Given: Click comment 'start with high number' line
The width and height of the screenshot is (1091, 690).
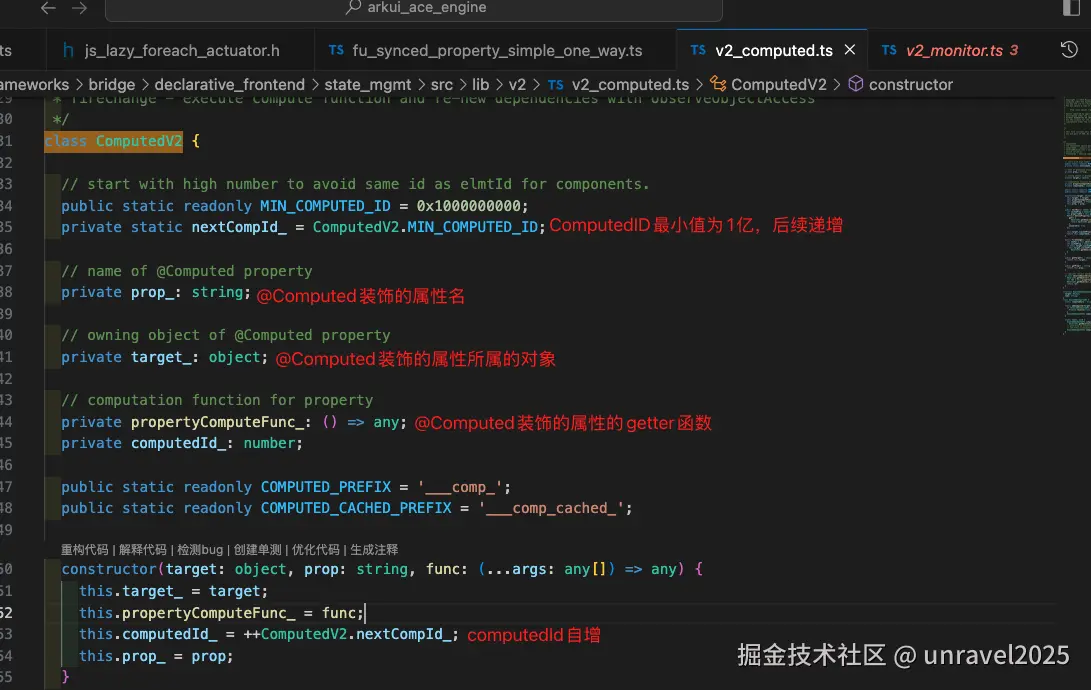Looking at the screenshot, I should tap(355, 184).
